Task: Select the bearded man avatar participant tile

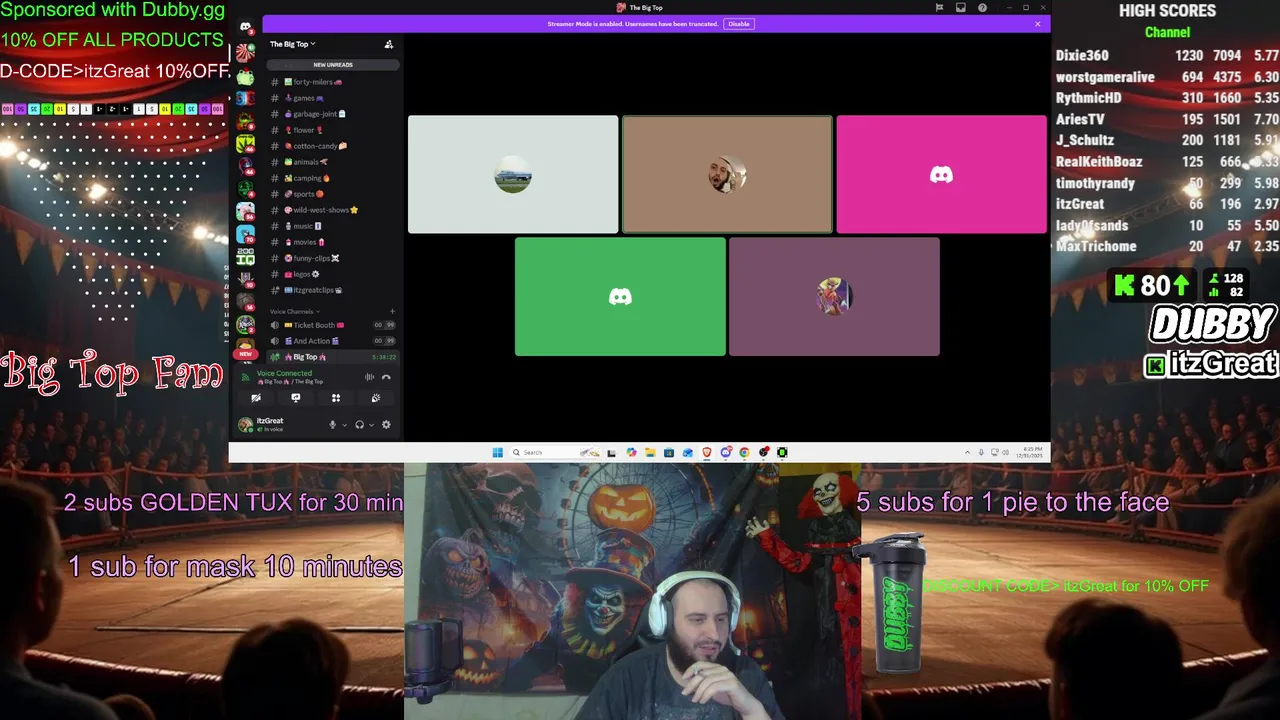Action: coord(727,175)
